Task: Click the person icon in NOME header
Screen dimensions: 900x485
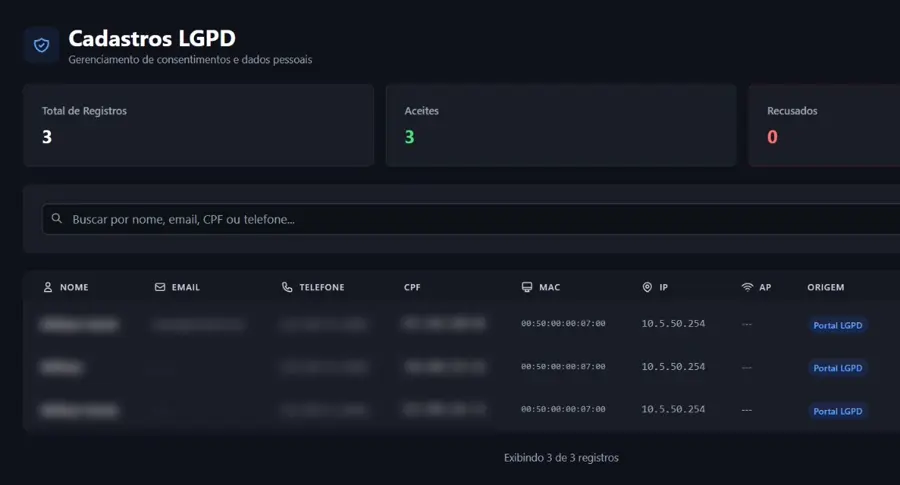Action: 48,287
